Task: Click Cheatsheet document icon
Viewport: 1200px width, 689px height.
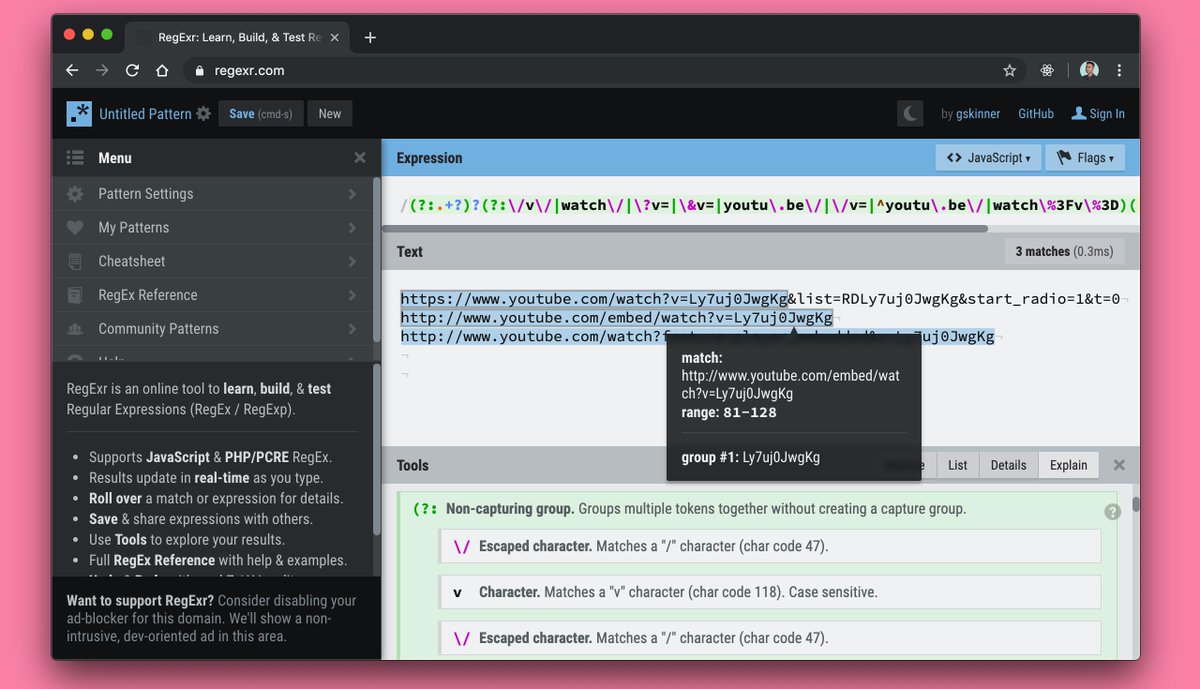Action: pos(75,261)
